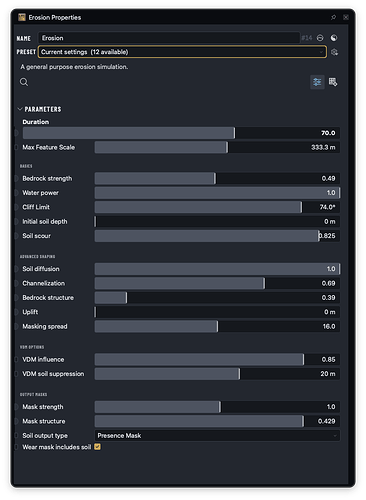
Task: Click the #14 node number
Action: [307, 38]
